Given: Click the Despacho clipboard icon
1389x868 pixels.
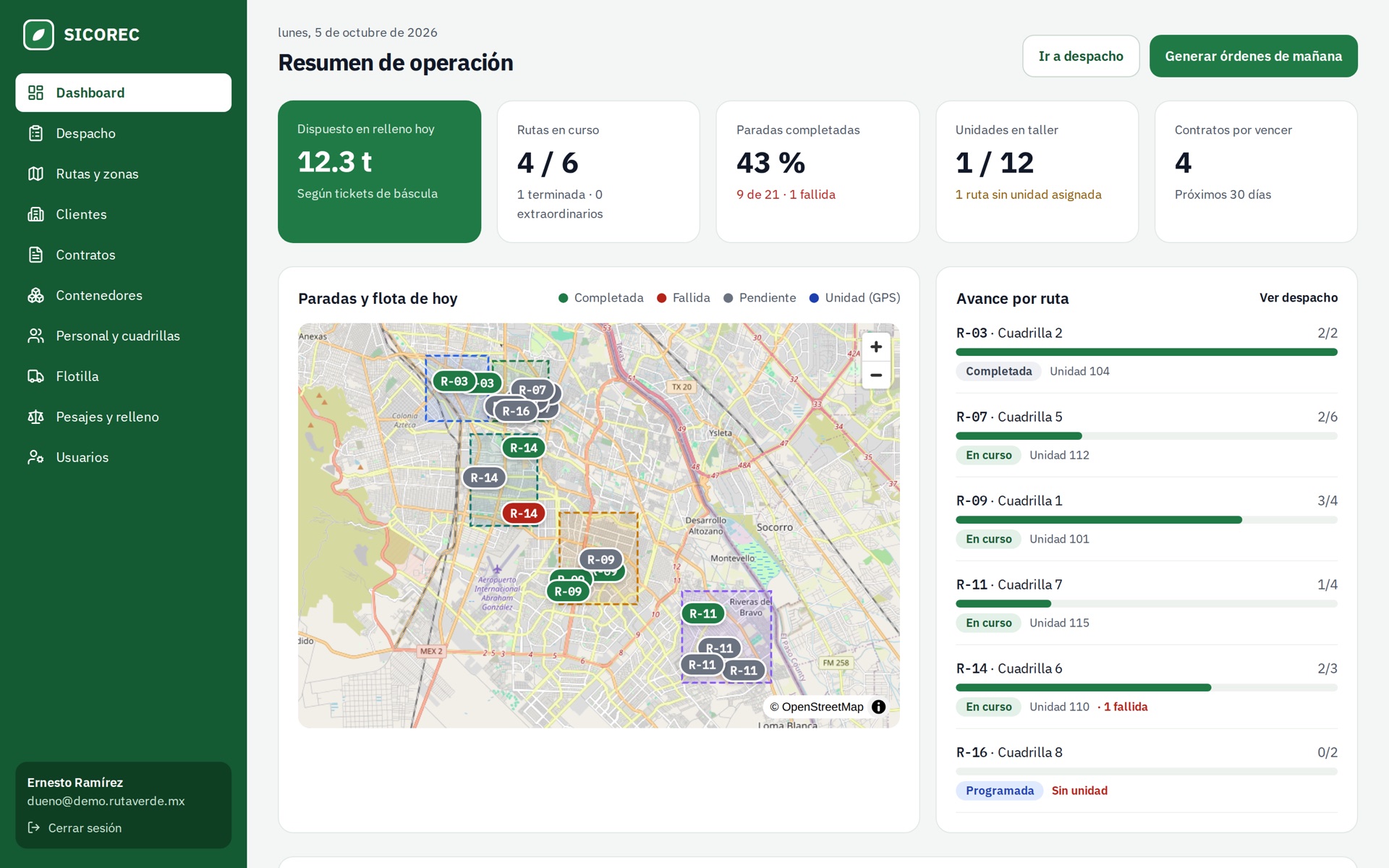Looking at the screenshot, I should (x=35, y=133).
